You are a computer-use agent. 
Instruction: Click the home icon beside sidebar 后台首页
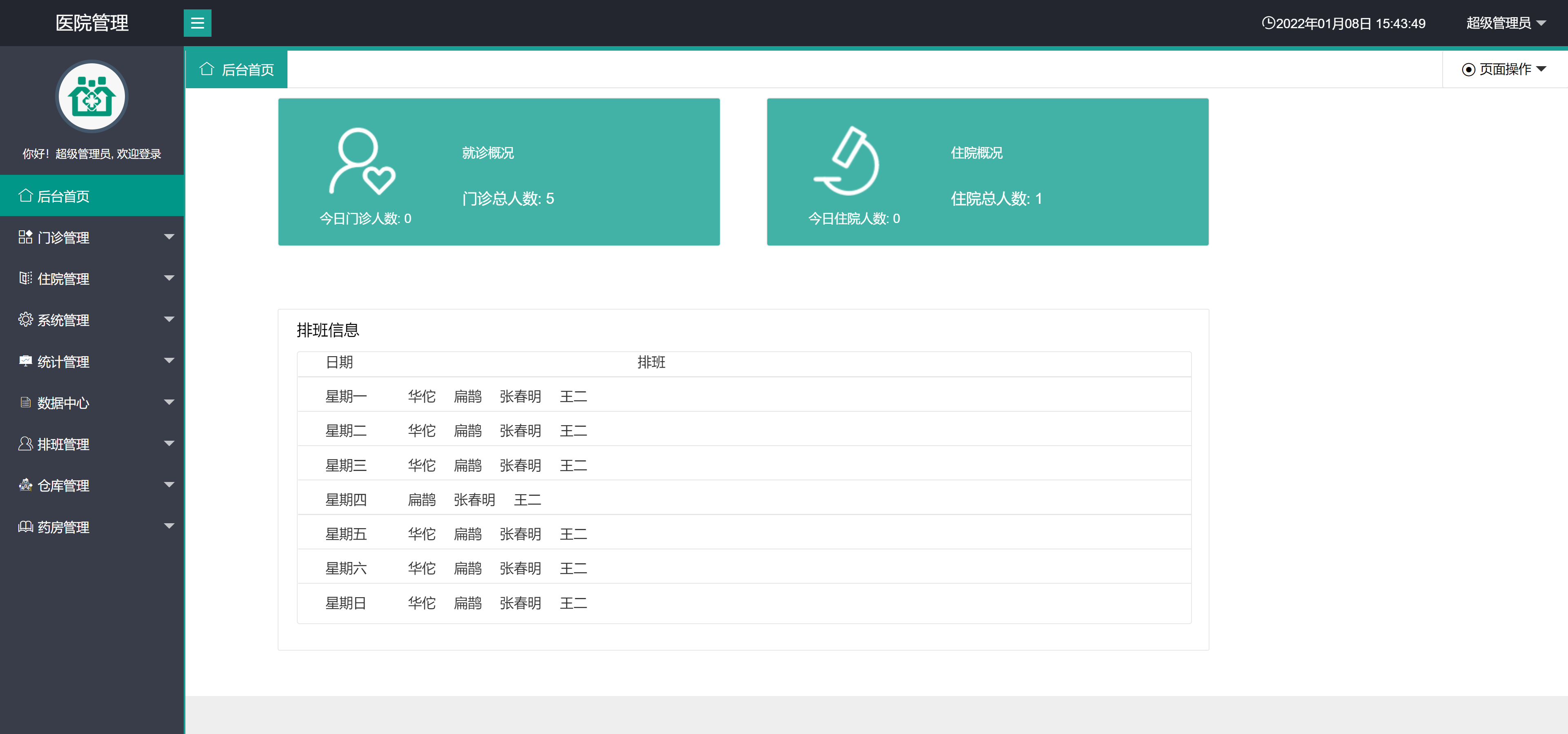point(26,196)
